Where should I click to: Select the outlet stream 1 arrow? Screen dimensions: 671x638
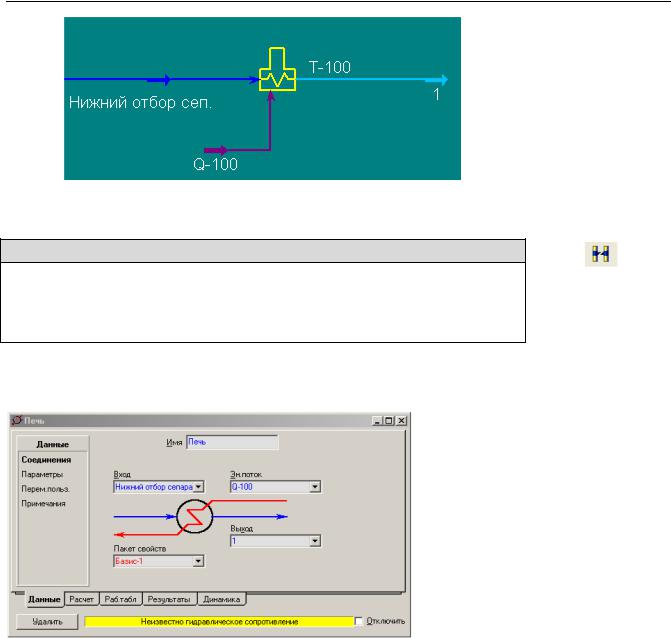tap(436, 80)
